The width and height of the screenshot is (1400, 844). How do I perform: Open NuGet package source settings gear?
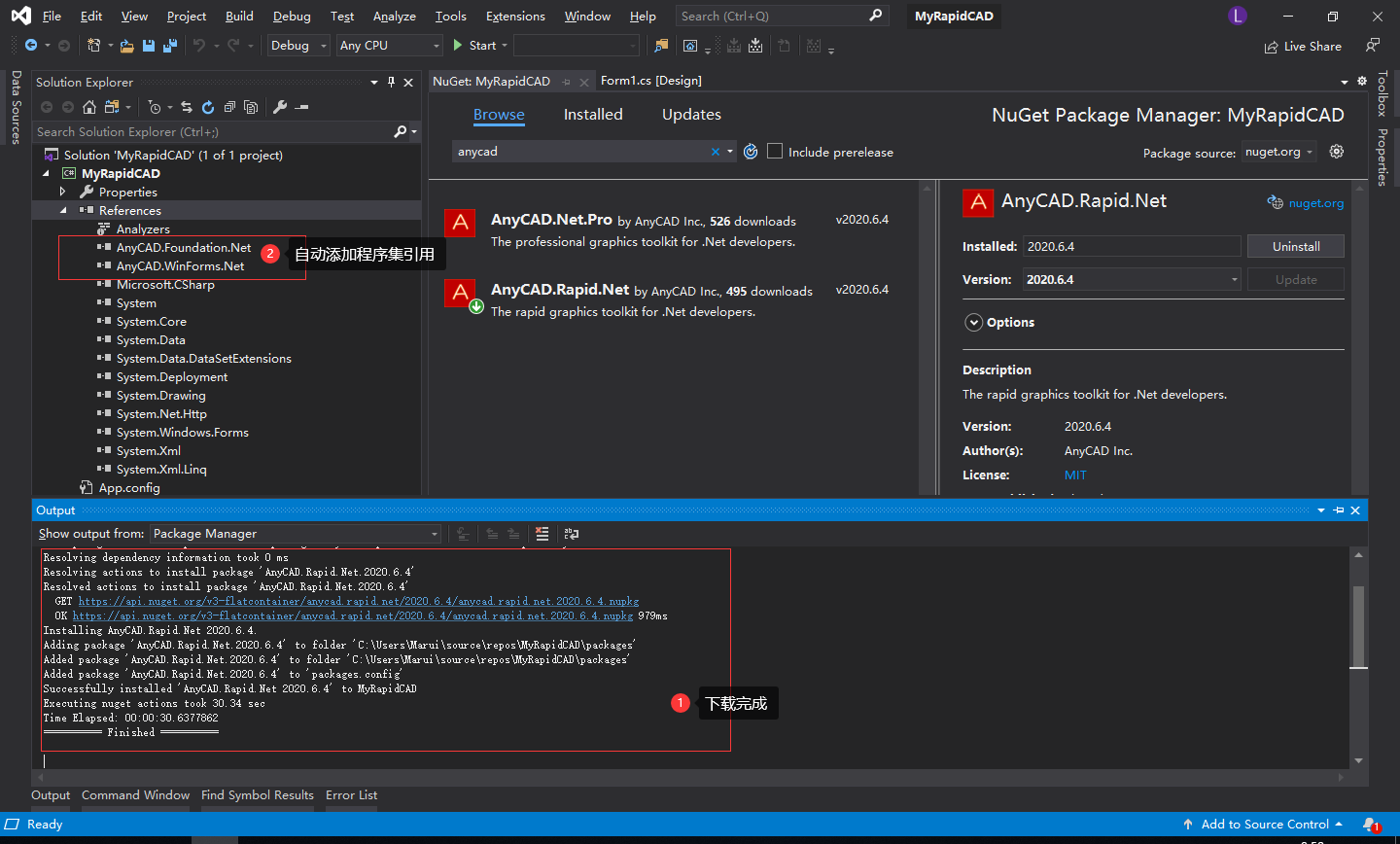(1337, 152)
